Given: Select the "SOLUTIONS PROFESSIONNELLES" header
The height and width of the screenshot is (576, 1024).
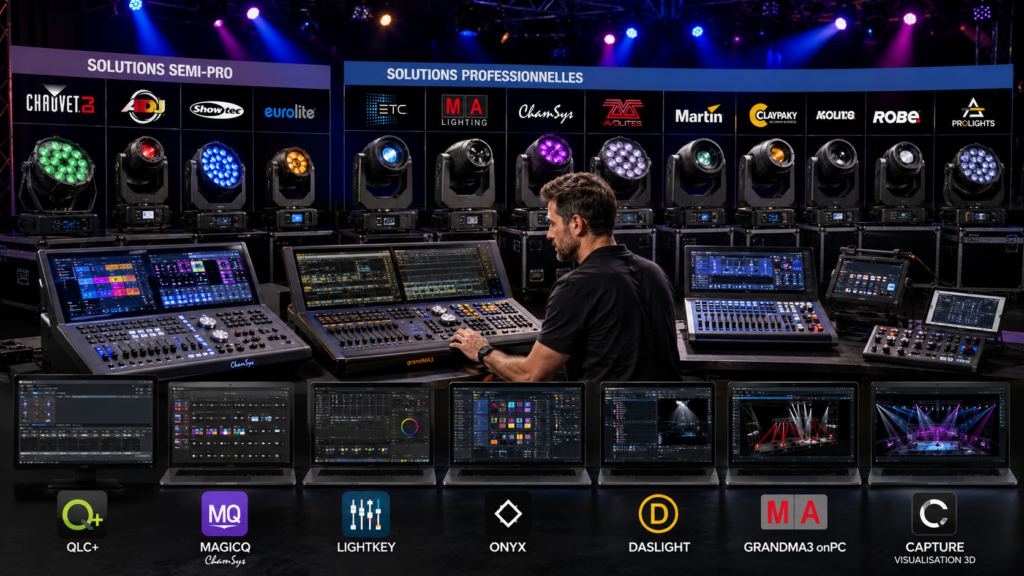Looking at the screenshot, I should pos(485,76).
